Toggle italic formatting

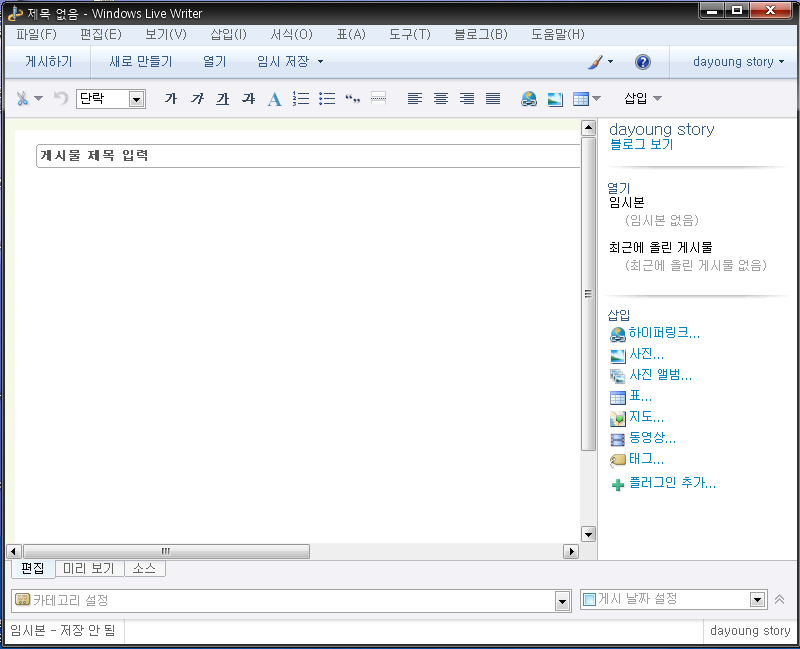tap(197, 98)
